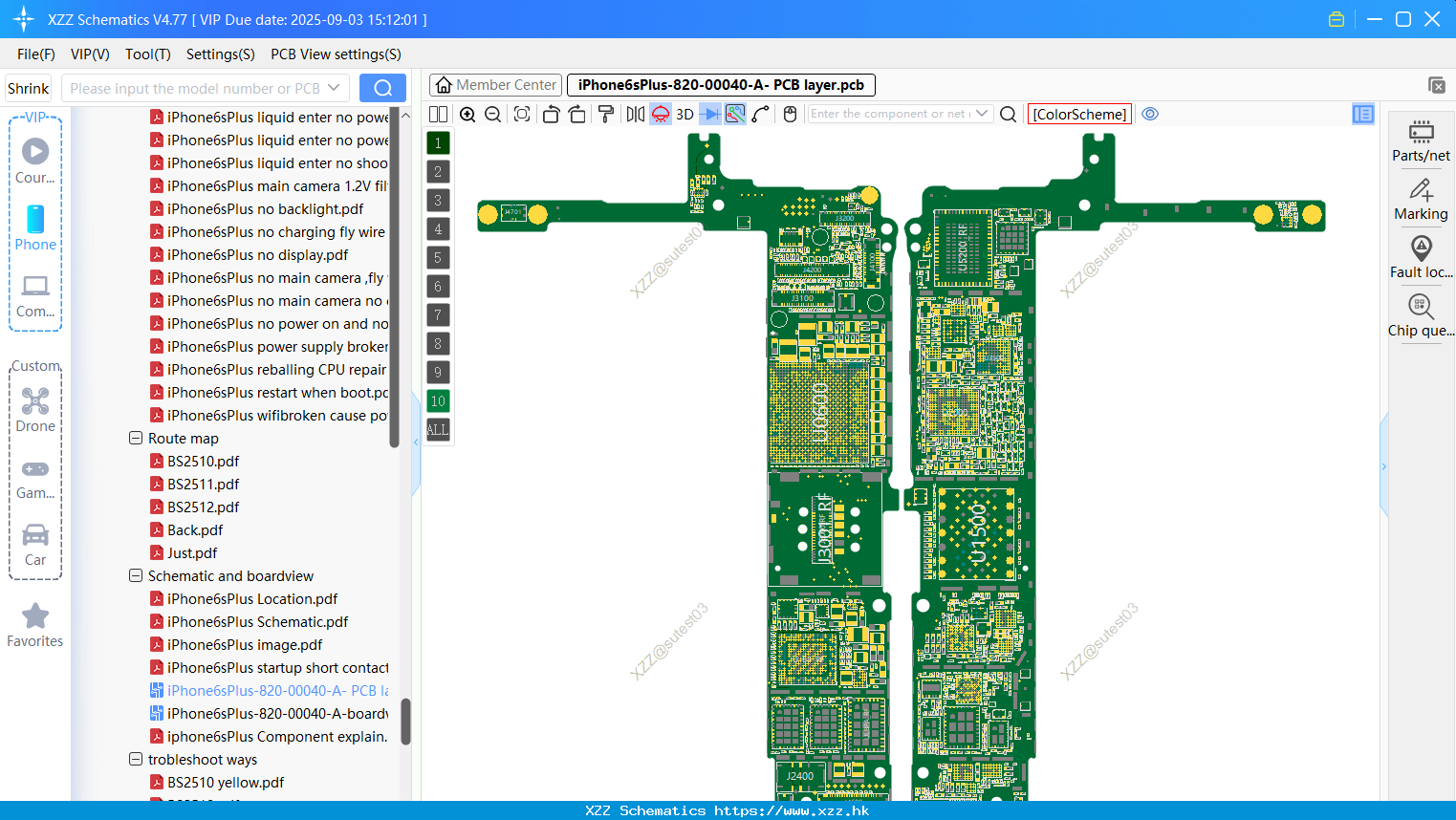Rotate board clockwise
This screenshot has height=820, width=1456.
pos(577,114)
